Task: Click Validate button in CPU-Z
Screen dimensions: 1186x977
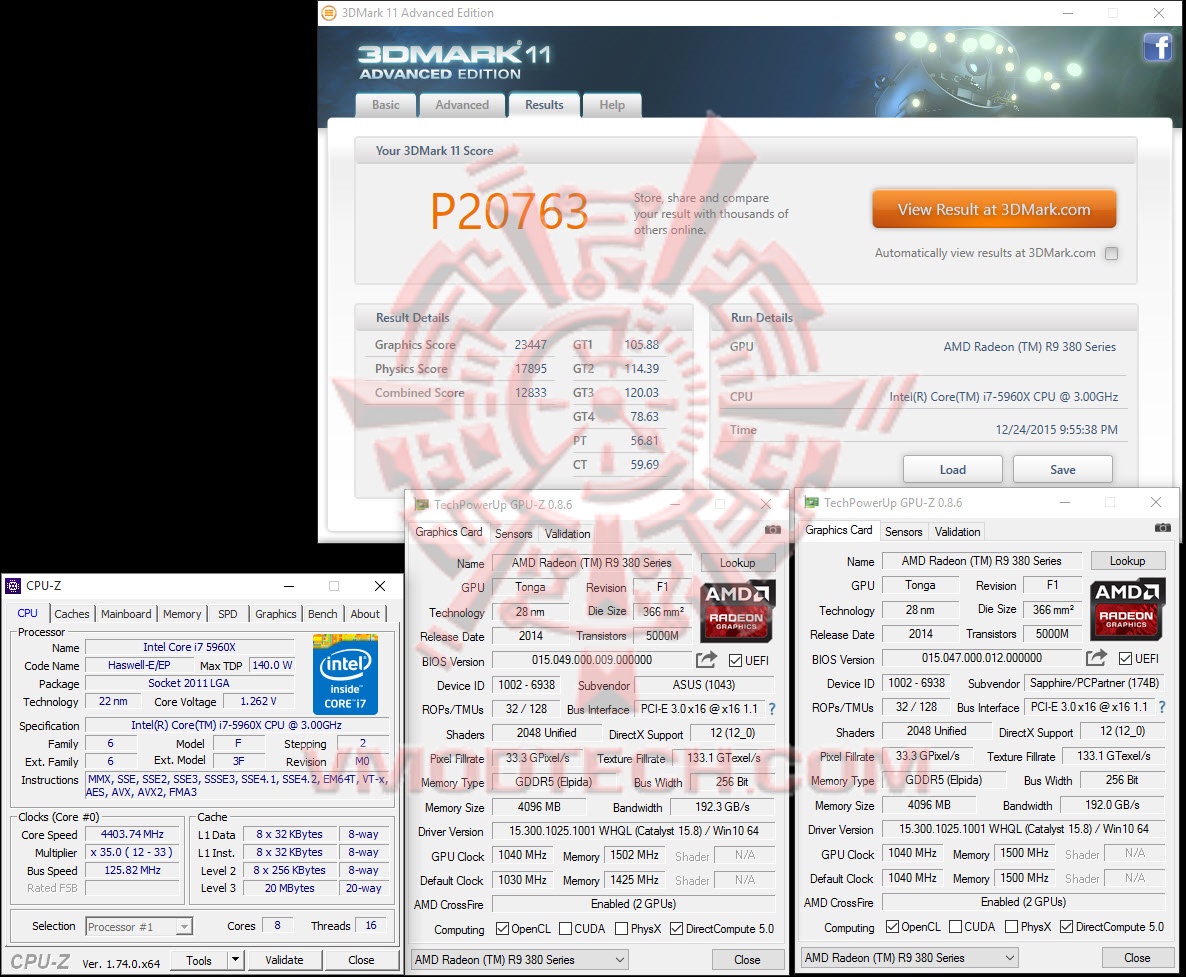Action: (x=284, y=960)
